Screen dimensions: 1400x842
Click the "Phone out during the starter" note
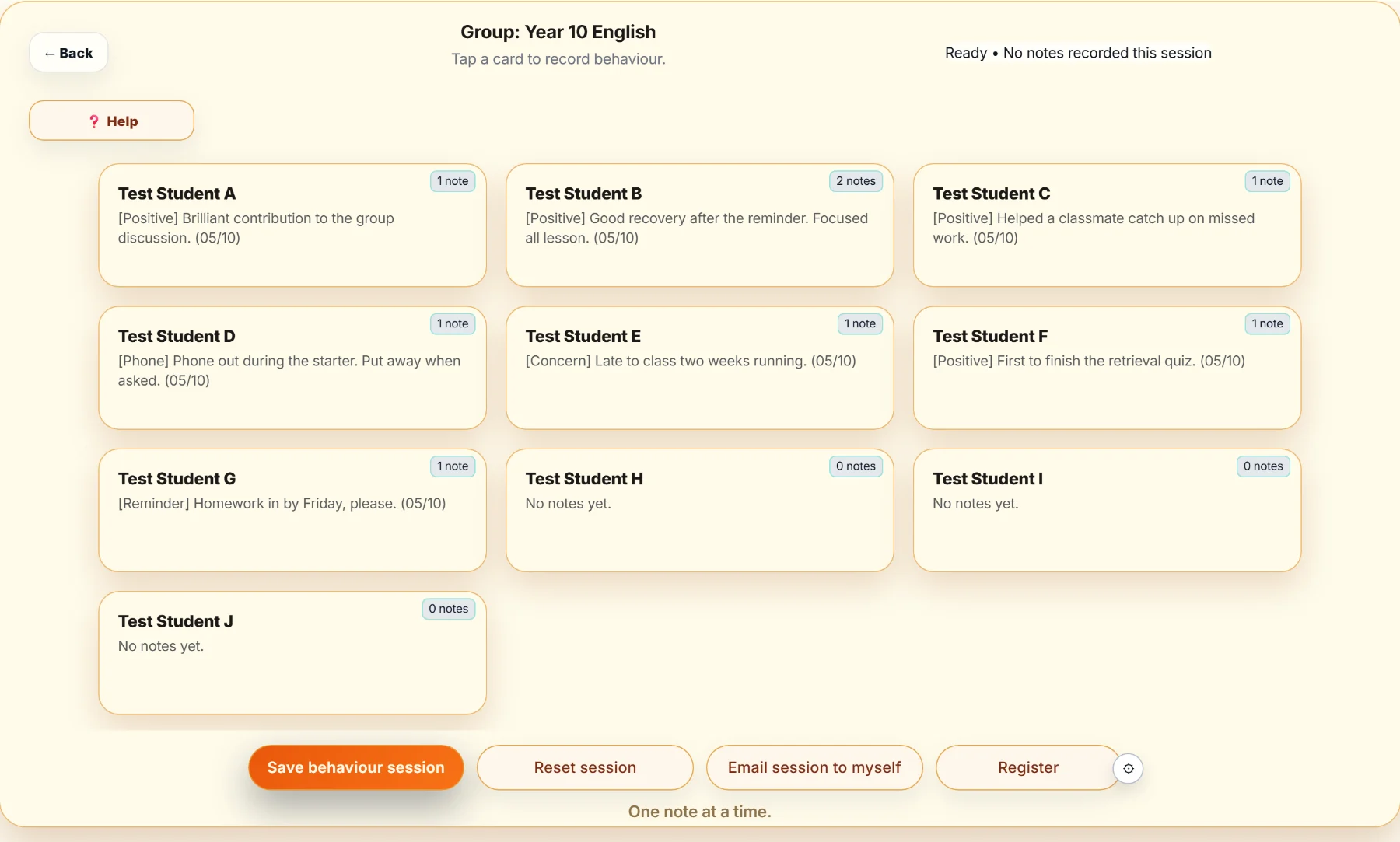tap(289, 371)
